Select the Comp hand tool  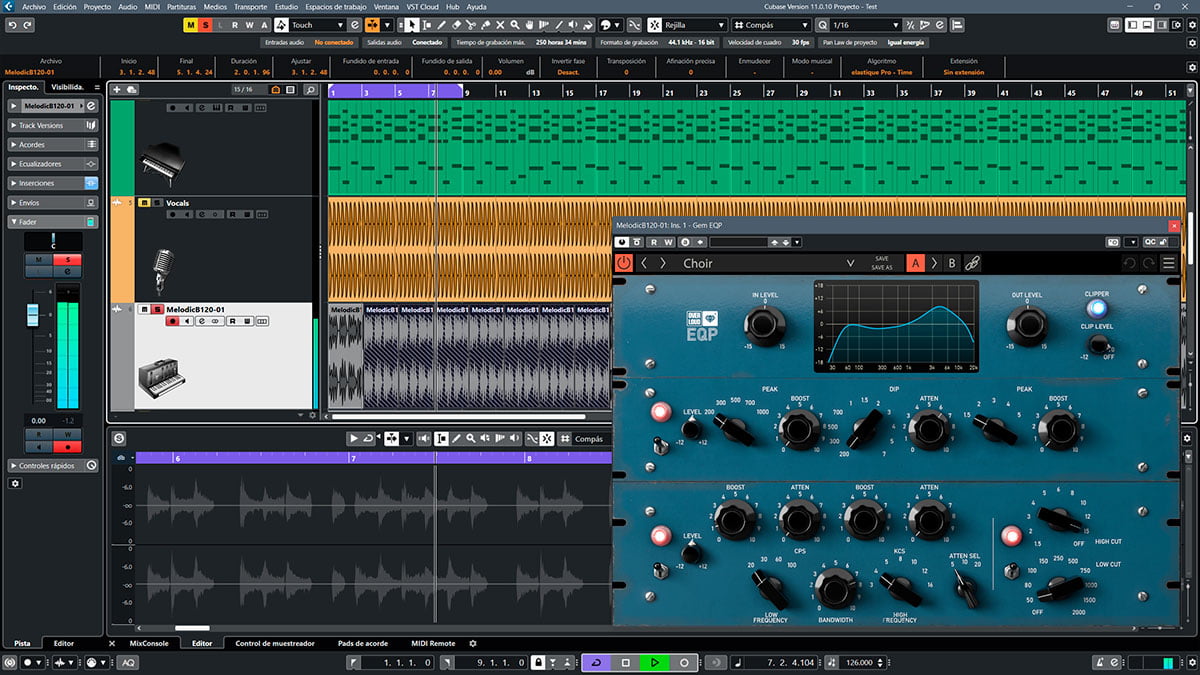click(x=530, y=24)
